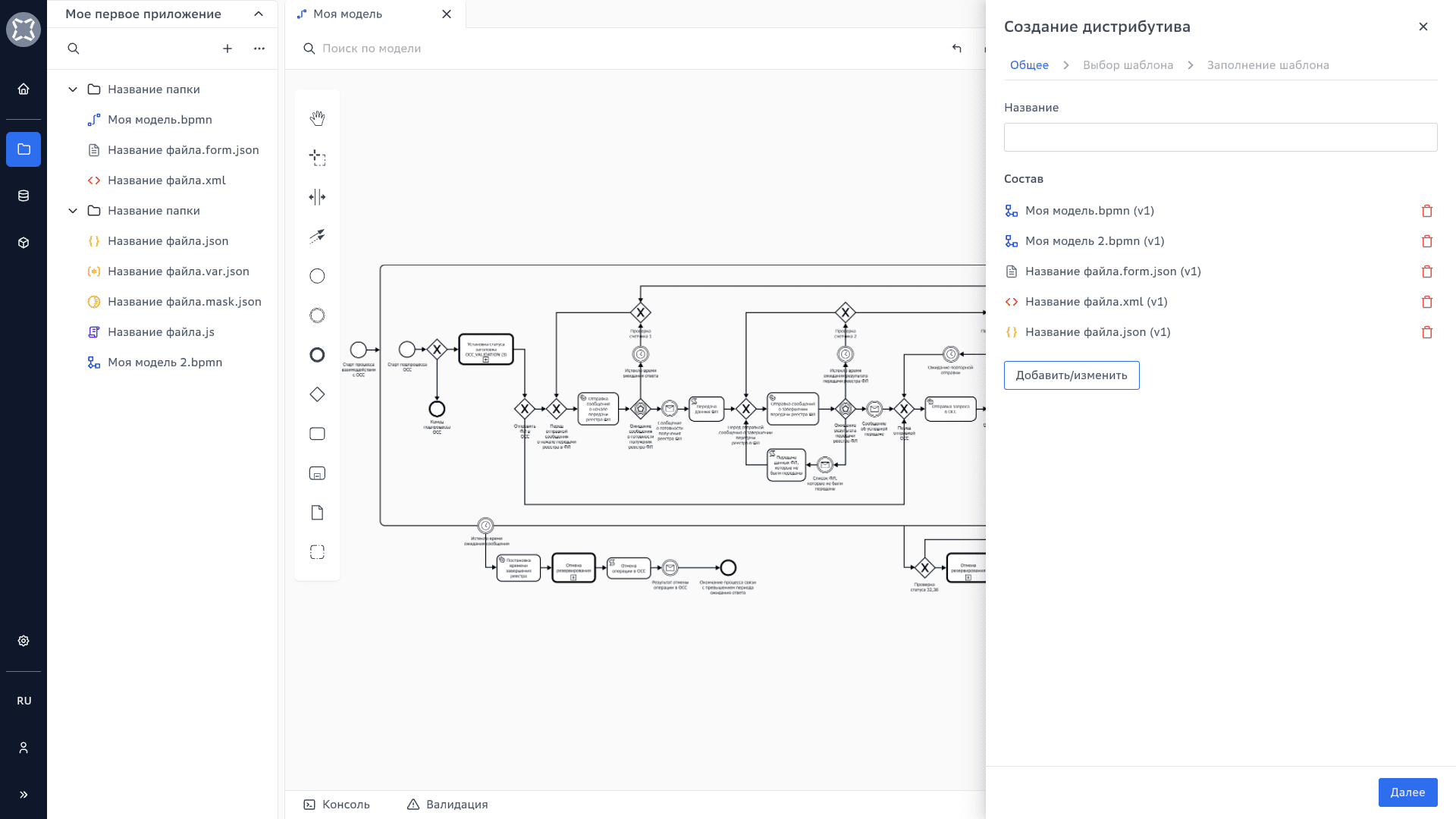1456x819 pixels.
Task: Select the hand pan tool
Action: click(x=317, y=118)
